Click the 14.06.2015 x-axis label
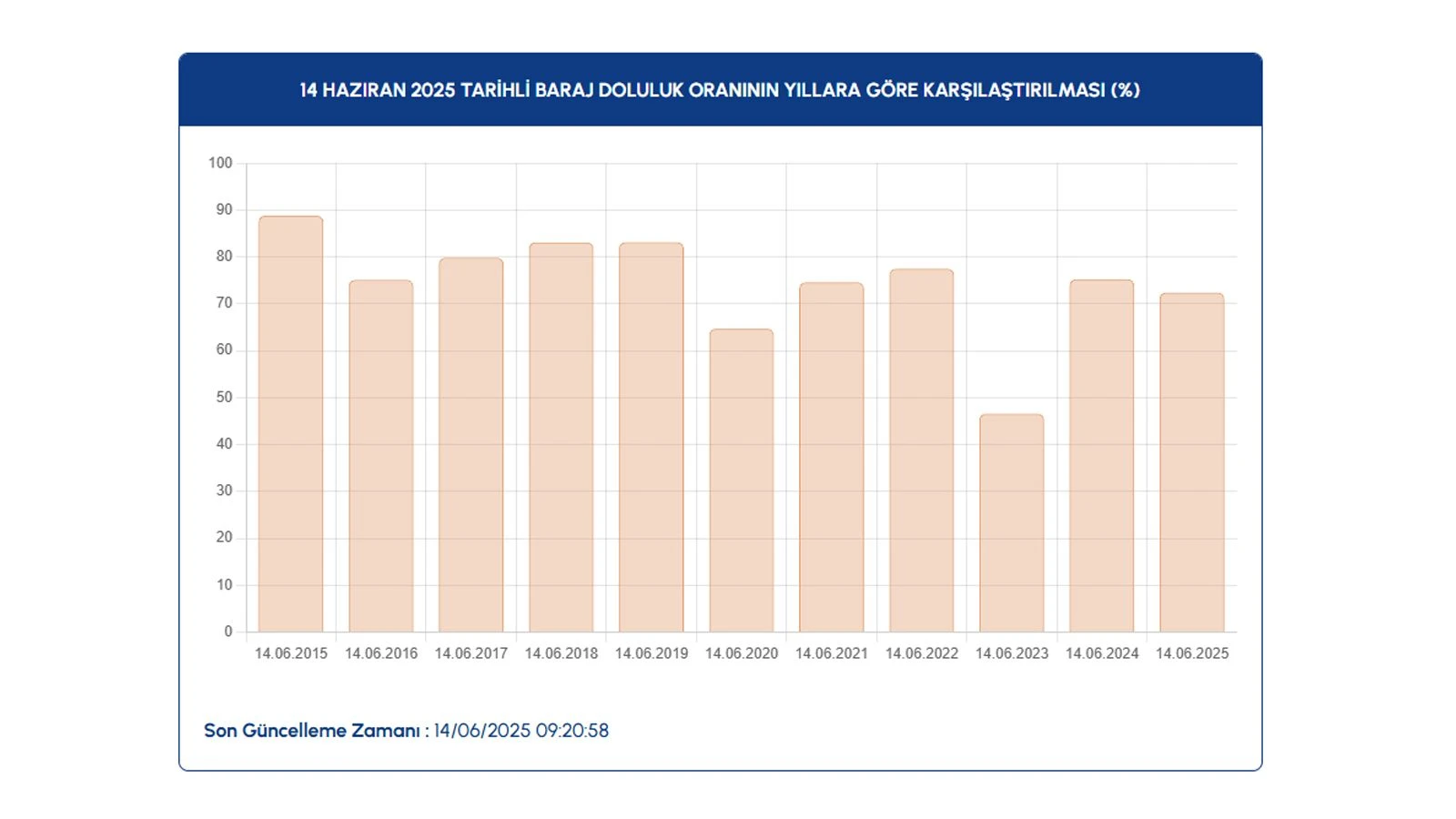Screen dimensions: 1456x819 (x=290, y=653)
